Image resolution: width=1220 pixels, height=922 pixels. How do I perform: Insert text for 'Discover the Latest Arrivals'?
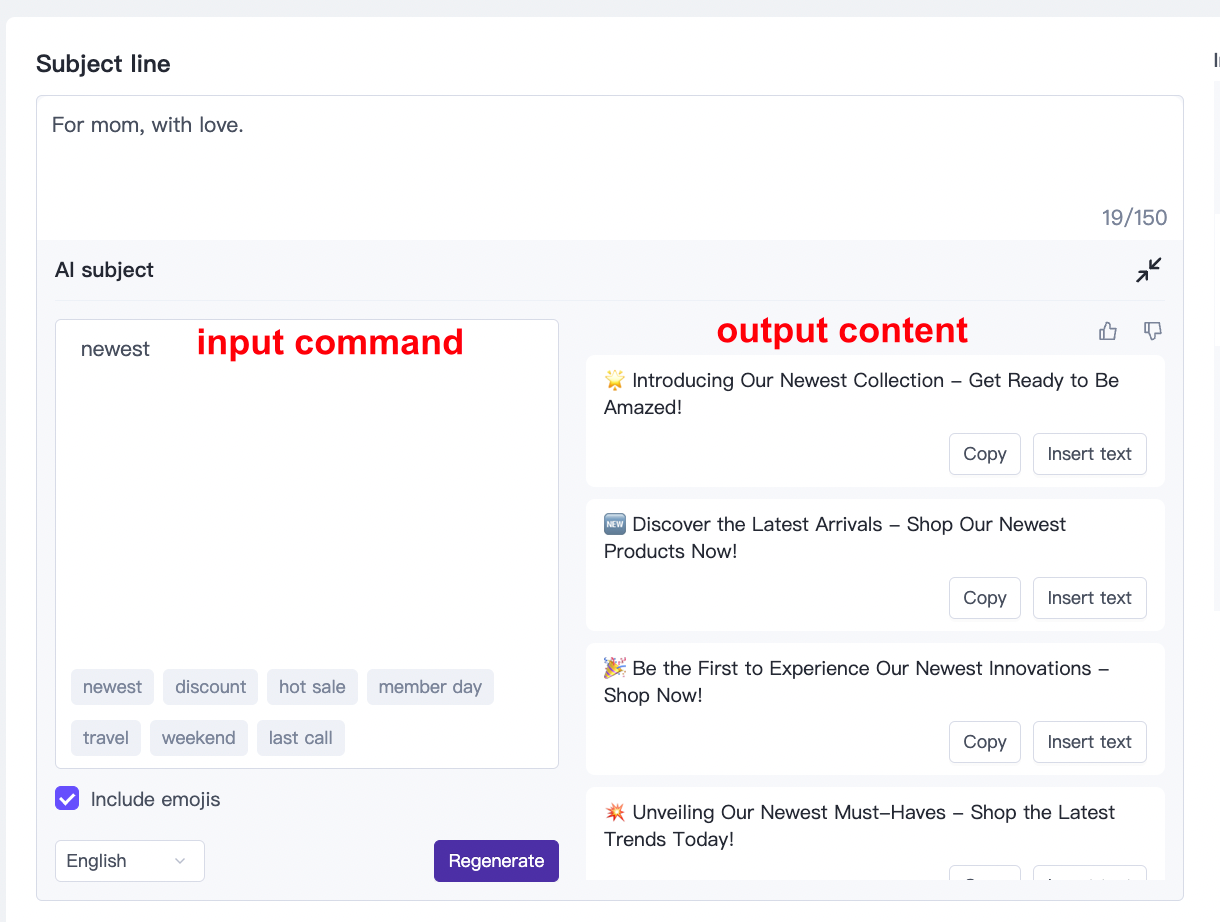point(1089,598)
